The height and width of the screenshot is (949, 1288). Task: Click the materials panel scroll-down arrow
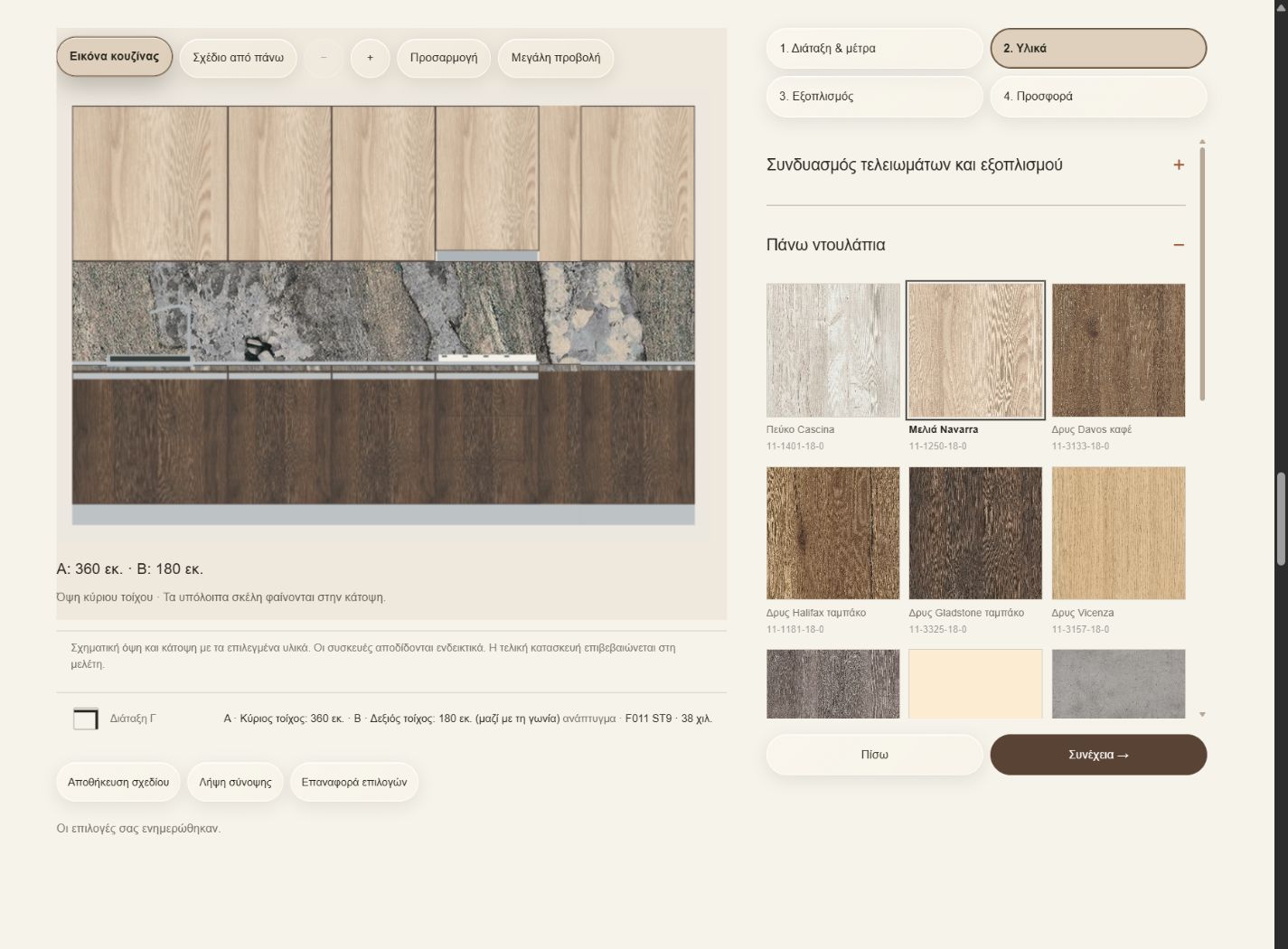click(x=1202, y=715)
